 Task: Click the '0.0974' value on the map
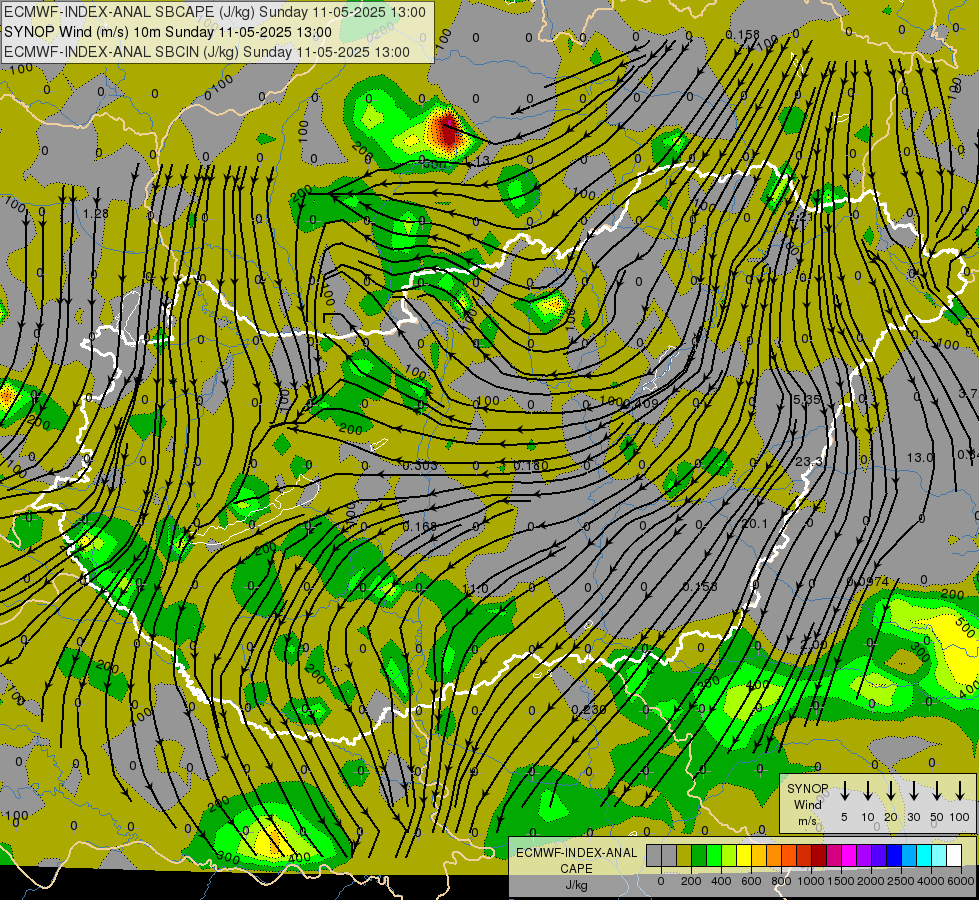pos(867,581)
